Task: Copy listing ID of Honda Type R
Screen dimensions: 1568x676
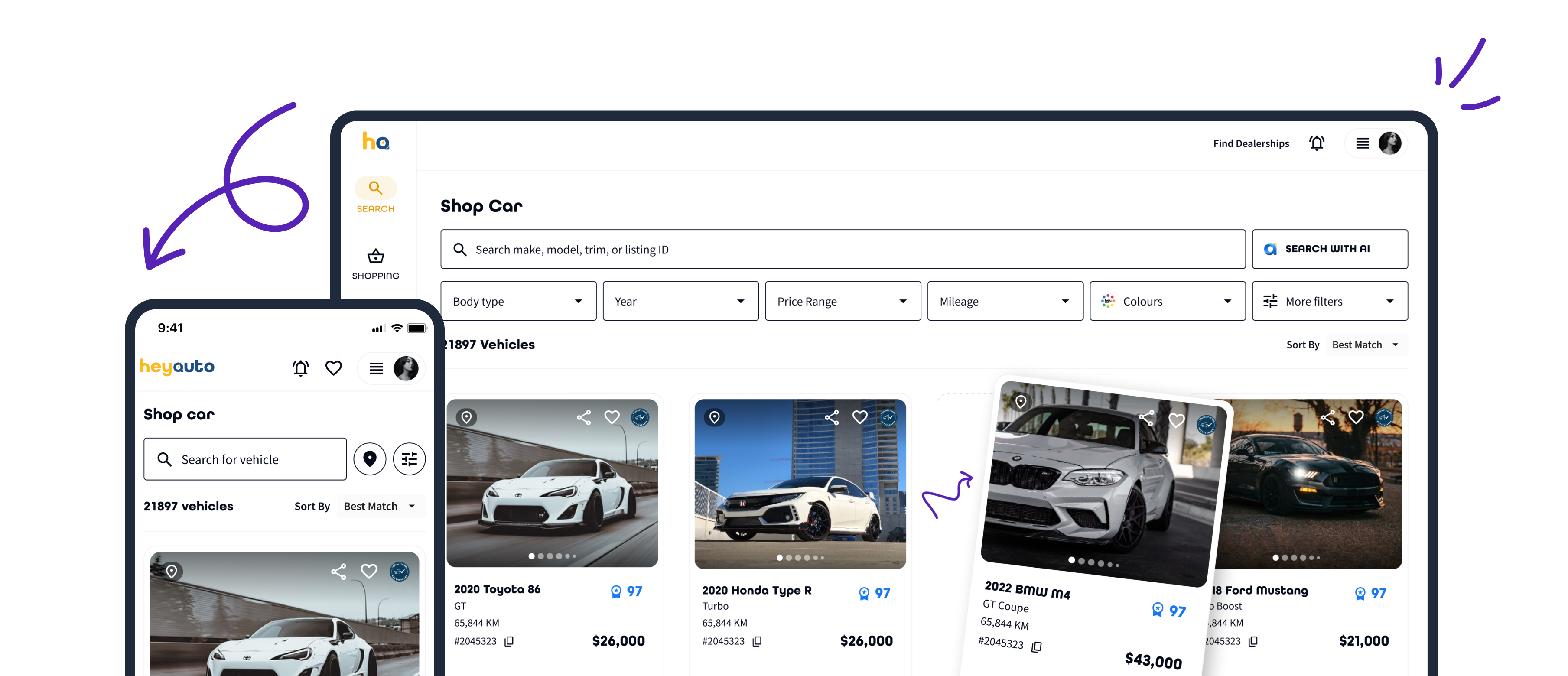Action: pos(757,641)
